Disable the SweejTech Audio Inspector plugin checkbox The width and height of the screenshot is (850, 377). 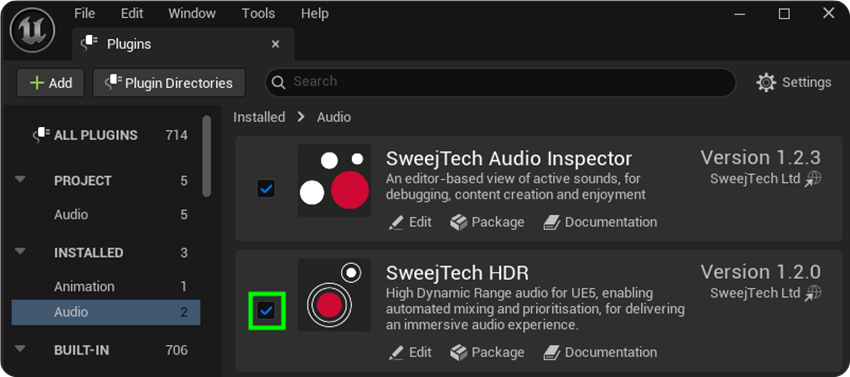click(x=266, y=189)
